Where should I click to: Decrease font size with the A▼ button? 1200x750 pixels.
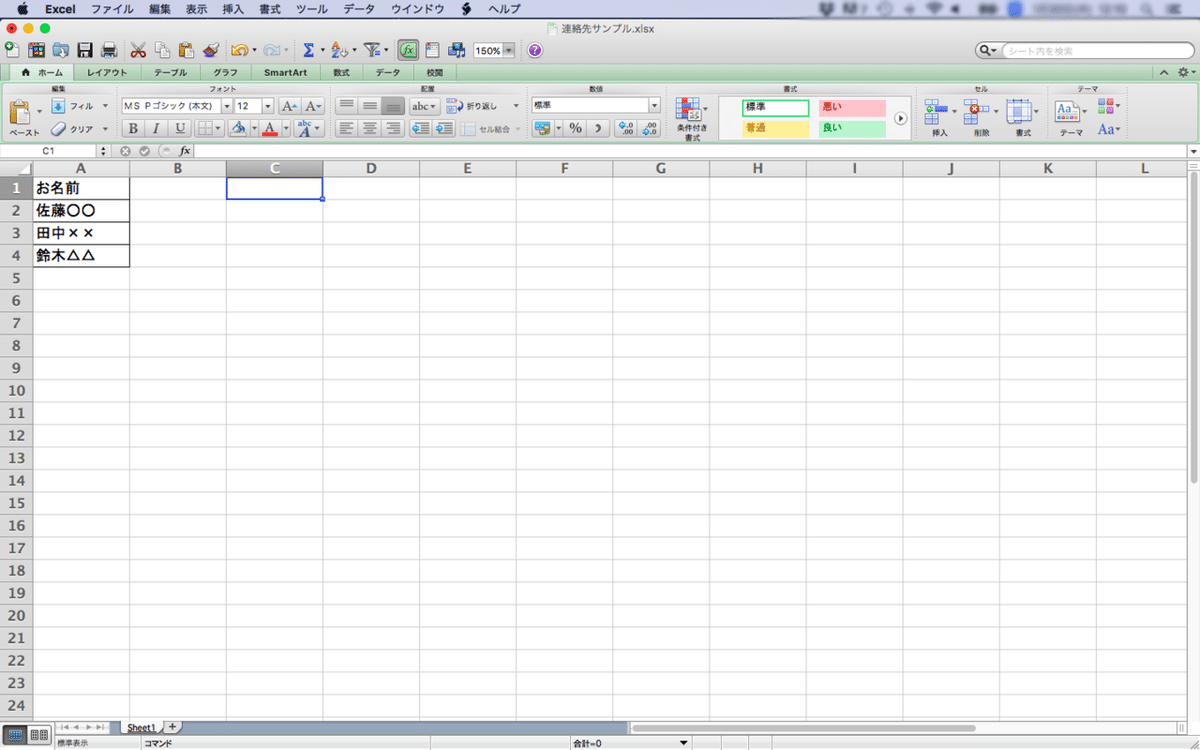tap(313, 106)
